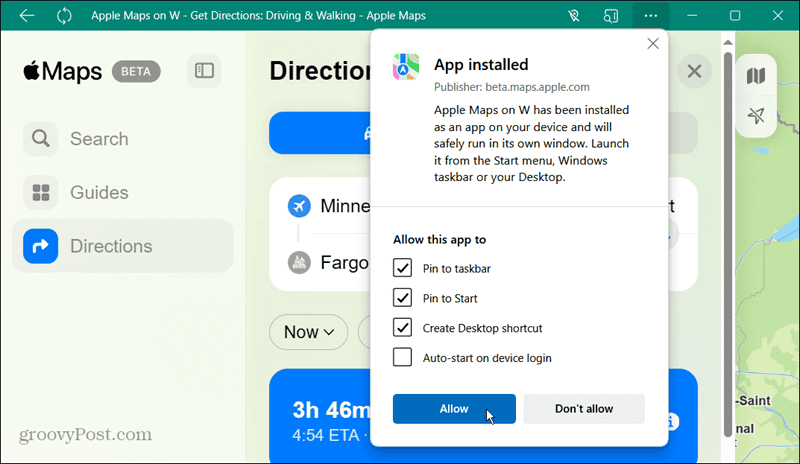Image resolution: width=800 pixels, height=464 pixels.
Task: Click the Fargo destination field
Action: tap(329, 263)
